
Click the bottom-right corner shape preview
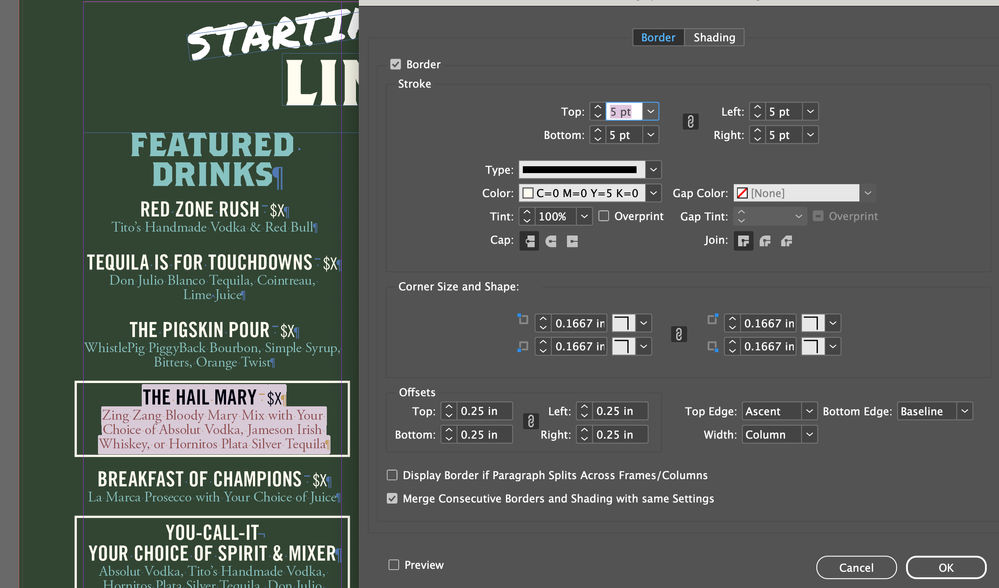point(813,347)
